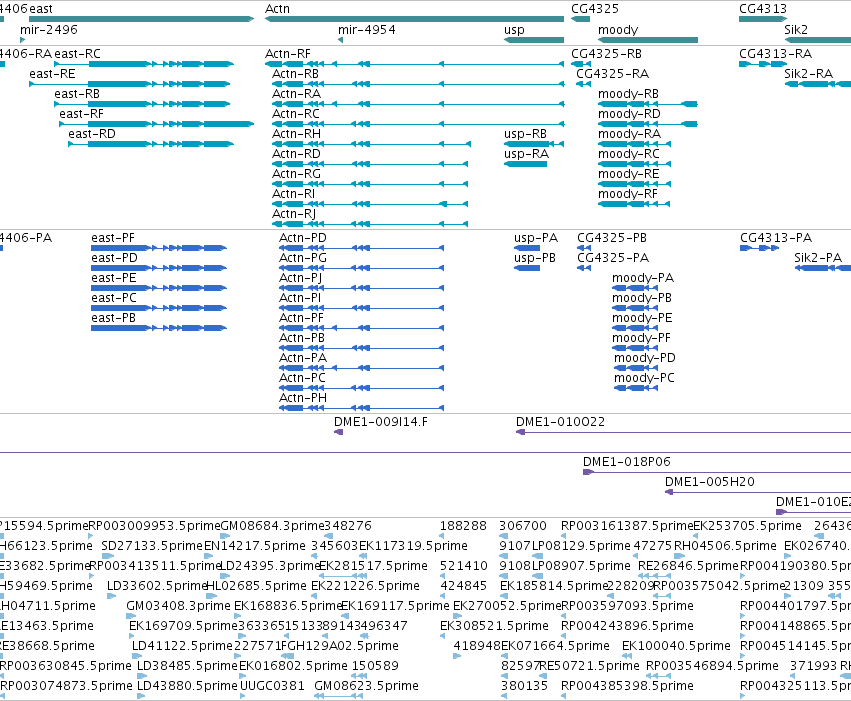Click the usp gene label
The height and width of the screenshot is (701, 851).
(514, 30)
